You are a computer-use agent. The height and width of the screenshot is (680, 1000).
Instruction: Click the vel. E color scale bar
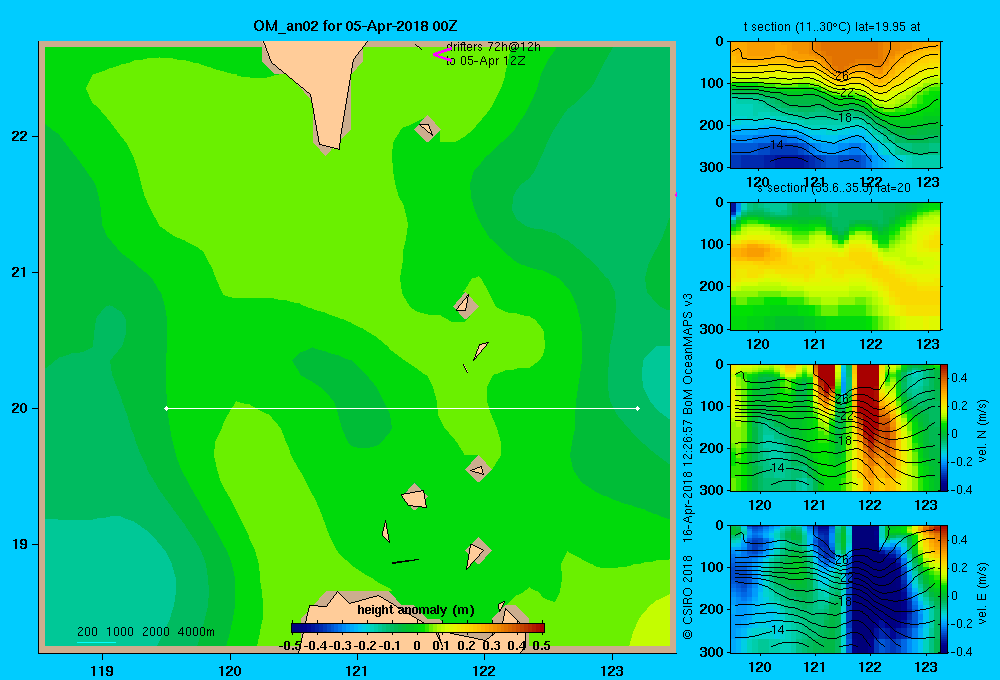pos(944,589)
